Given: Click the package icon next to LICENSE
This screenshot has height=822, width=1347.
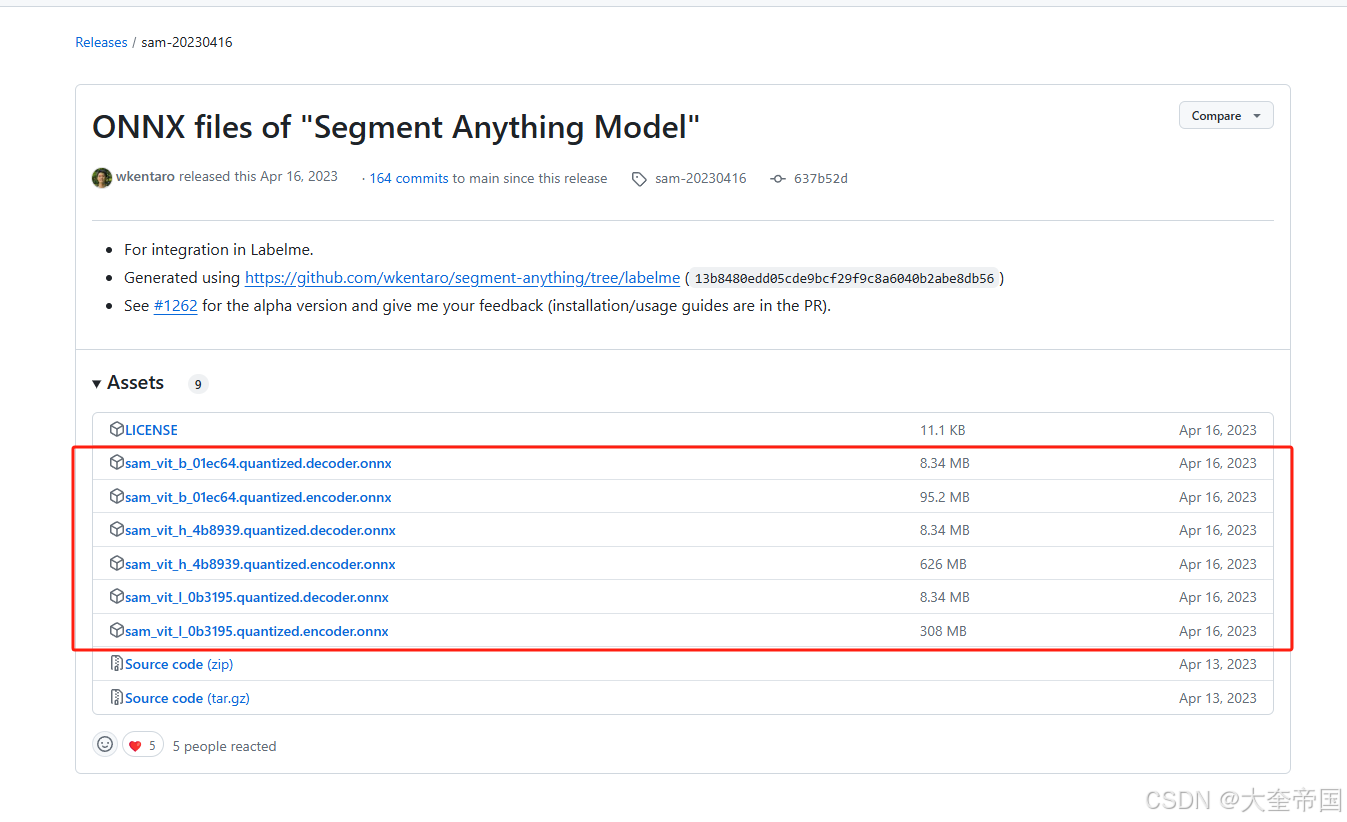Looking at the screenshot, I should (x=117, y=430).
